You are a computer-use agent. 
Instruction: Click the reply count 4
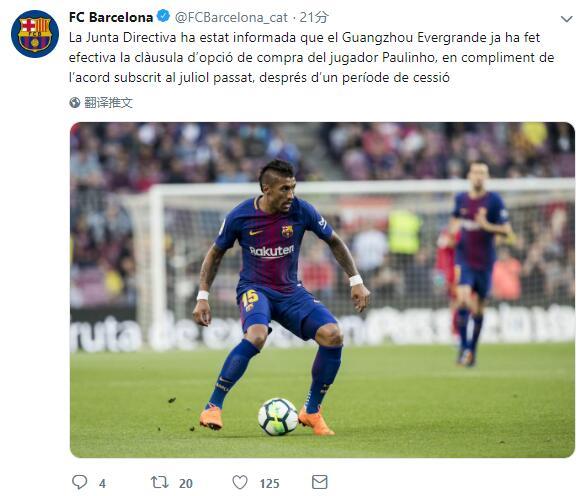[x=102, y=483]
